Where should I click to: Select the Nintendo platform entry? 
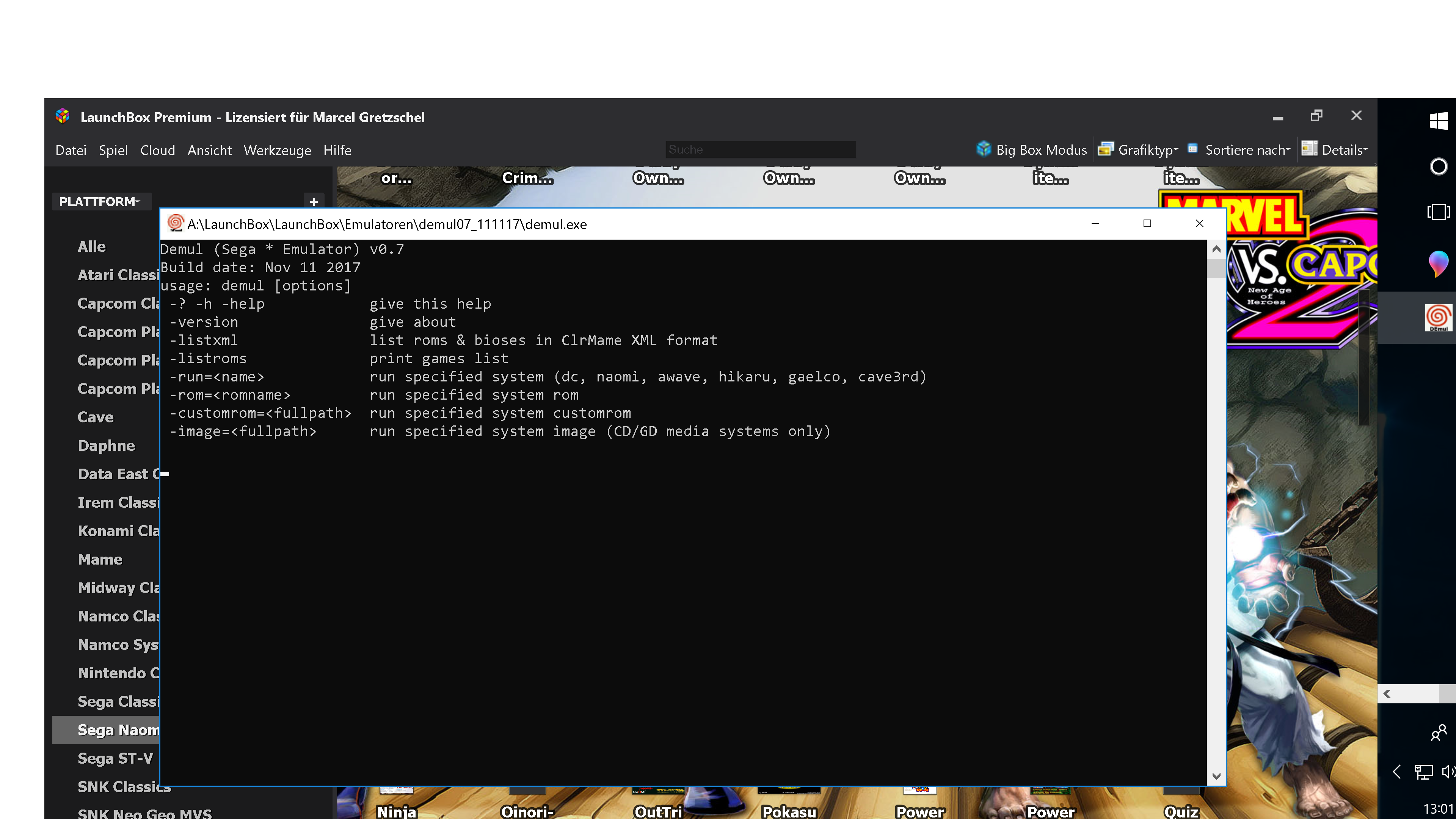pos(119,673)
